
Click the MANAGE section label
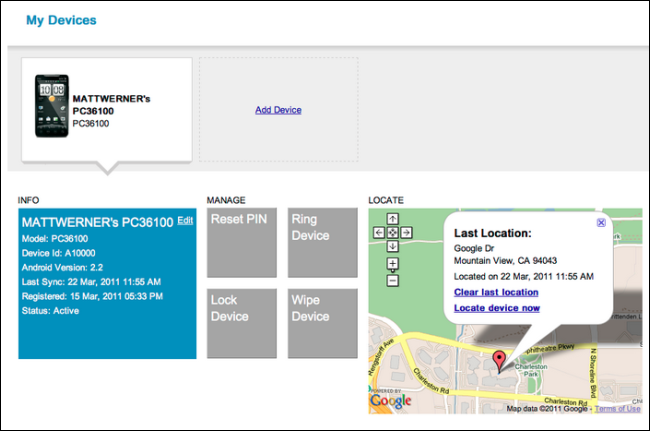[x=226, y=200]
